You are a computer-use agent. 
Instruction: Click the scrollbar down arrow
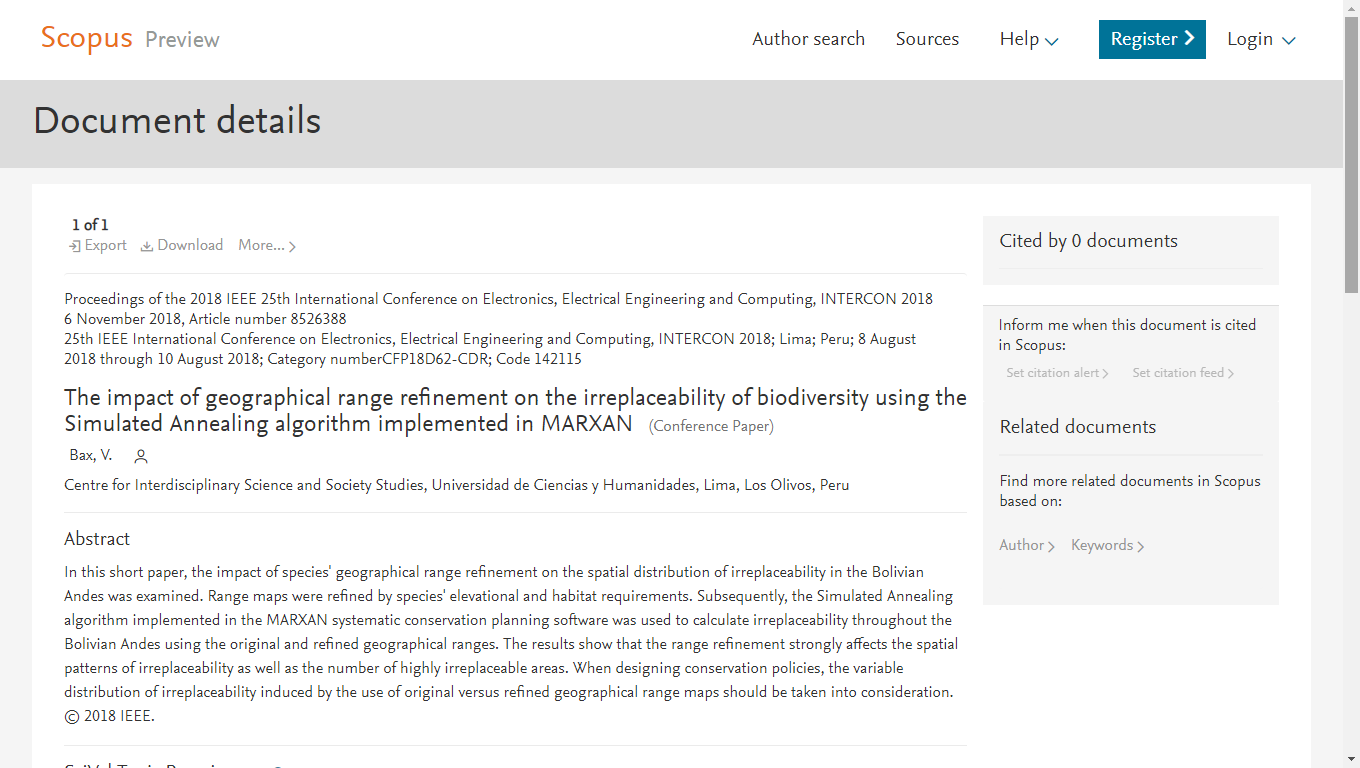pos(1351,760)
